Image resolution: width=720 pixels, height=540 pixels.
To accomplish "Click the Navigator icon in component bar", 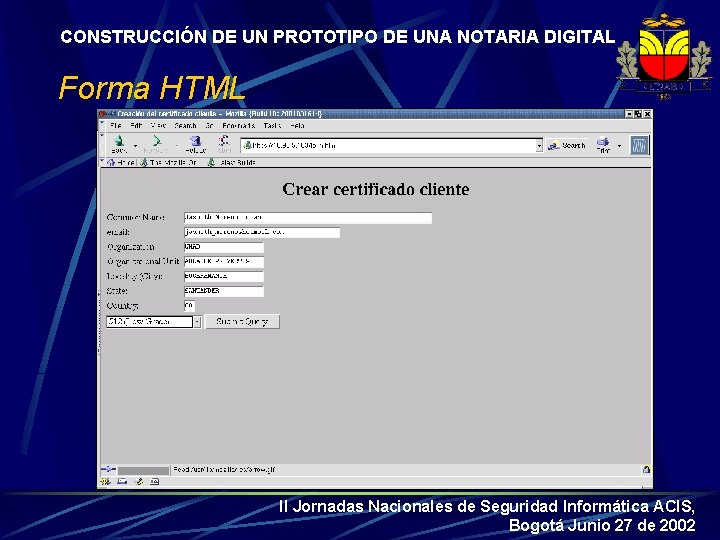I will (106, 481).
